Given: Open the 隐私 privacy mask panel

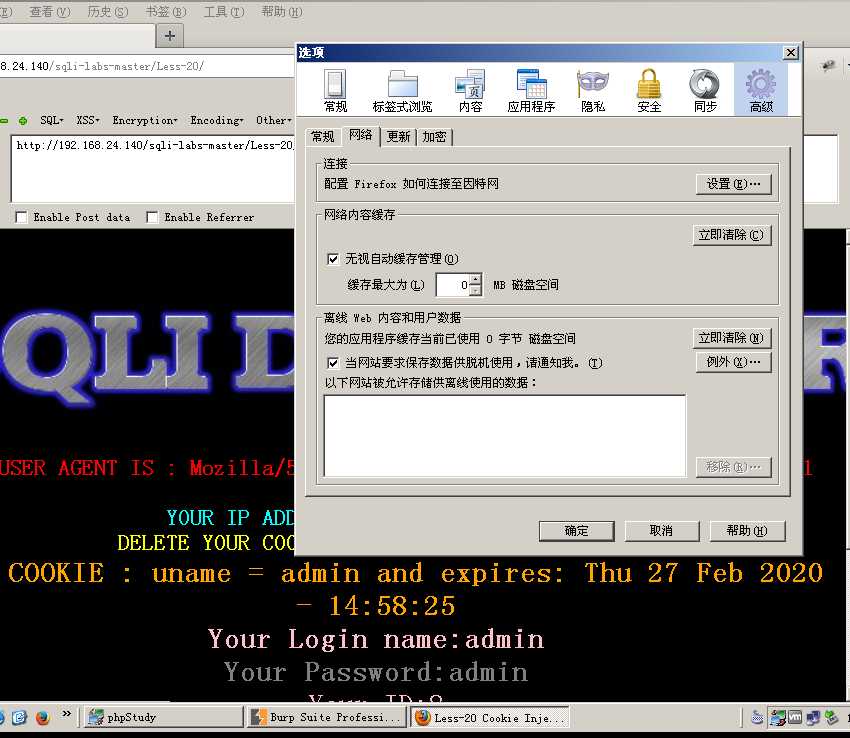Looking at the screenshot, I should [593, 91].
